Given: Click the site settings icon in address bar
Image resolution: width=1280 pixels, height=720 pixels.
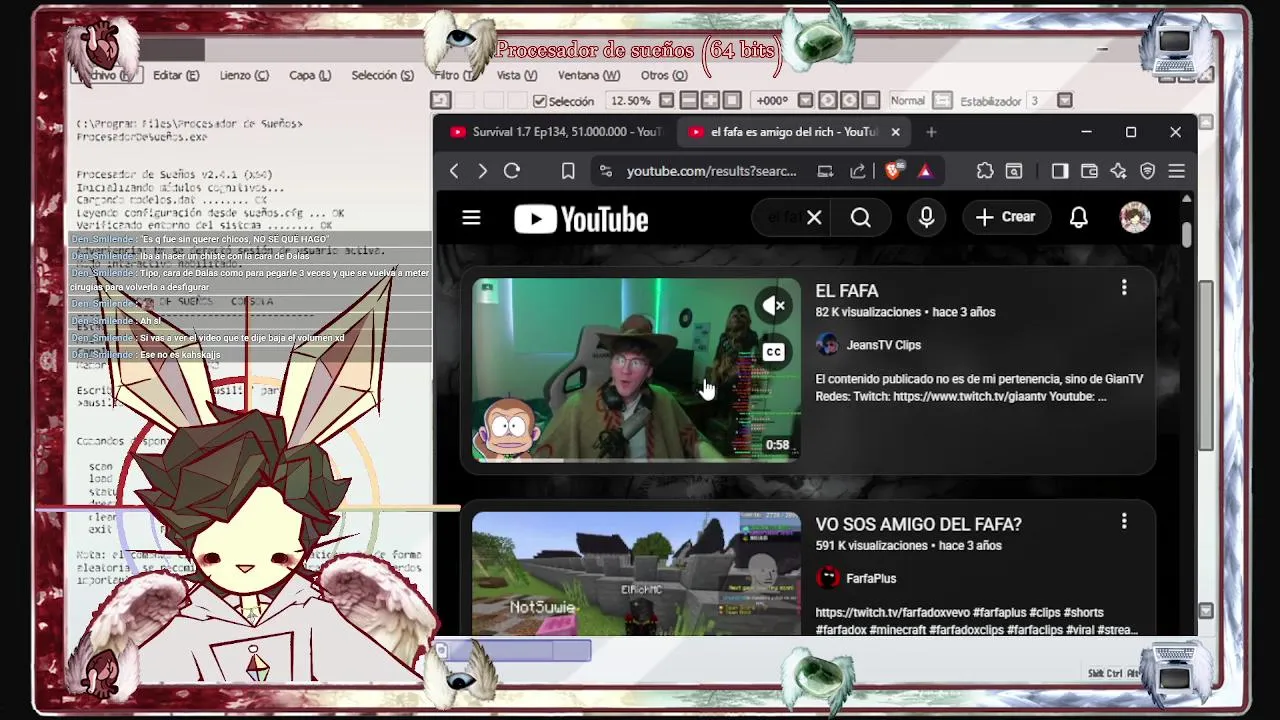Looking at the screenshot, I should (x=605, y=171).
